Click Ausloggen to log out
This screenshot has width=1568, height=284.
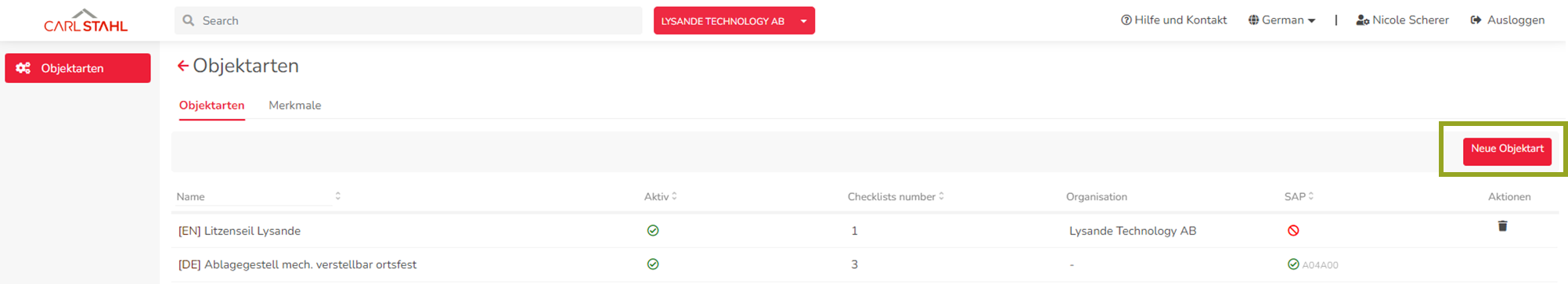coord(1508,20)
